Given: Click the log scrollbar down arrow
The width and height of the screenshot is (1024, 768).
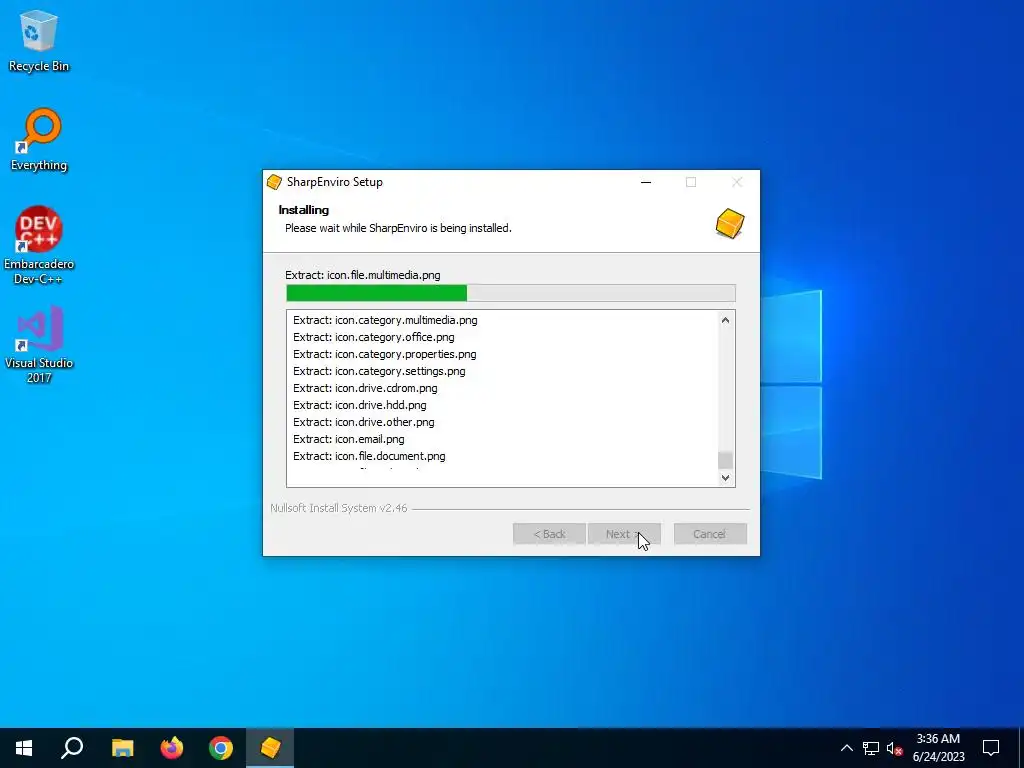Looking at the screenshot, I should coord(726,477).
